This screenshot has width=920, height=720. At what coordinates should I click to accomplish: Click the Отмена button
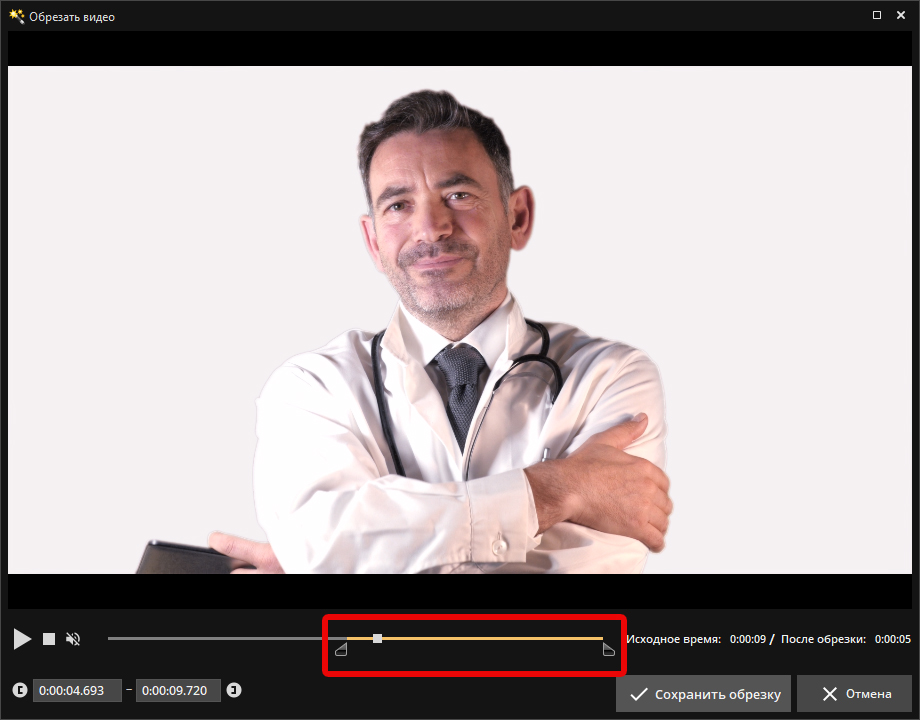click(857, 694)
